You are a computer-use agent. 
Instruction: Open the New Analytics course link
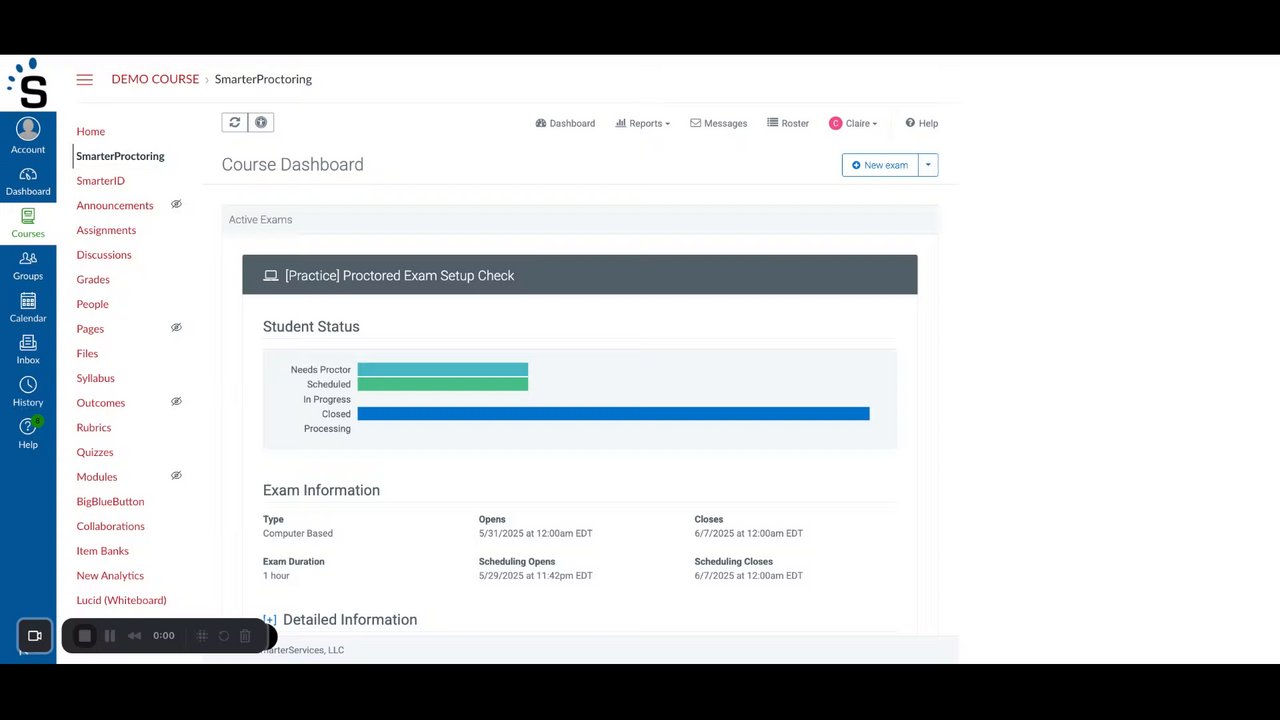click(110, 575)
